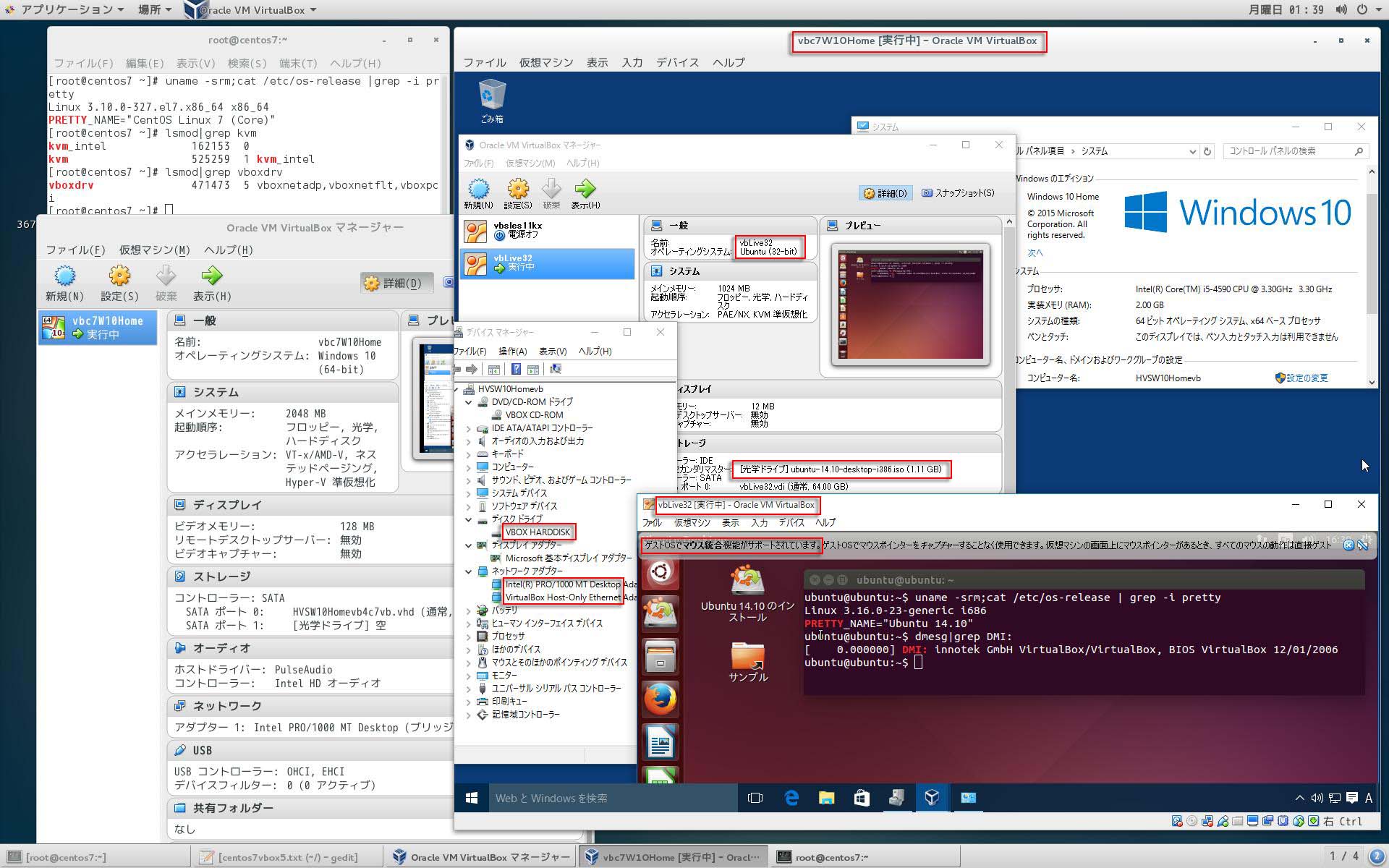This screenshot has height=868, width=1389.
Task: Expand IDE ATA/ATAPI コントローラー node
Action: 468,427
